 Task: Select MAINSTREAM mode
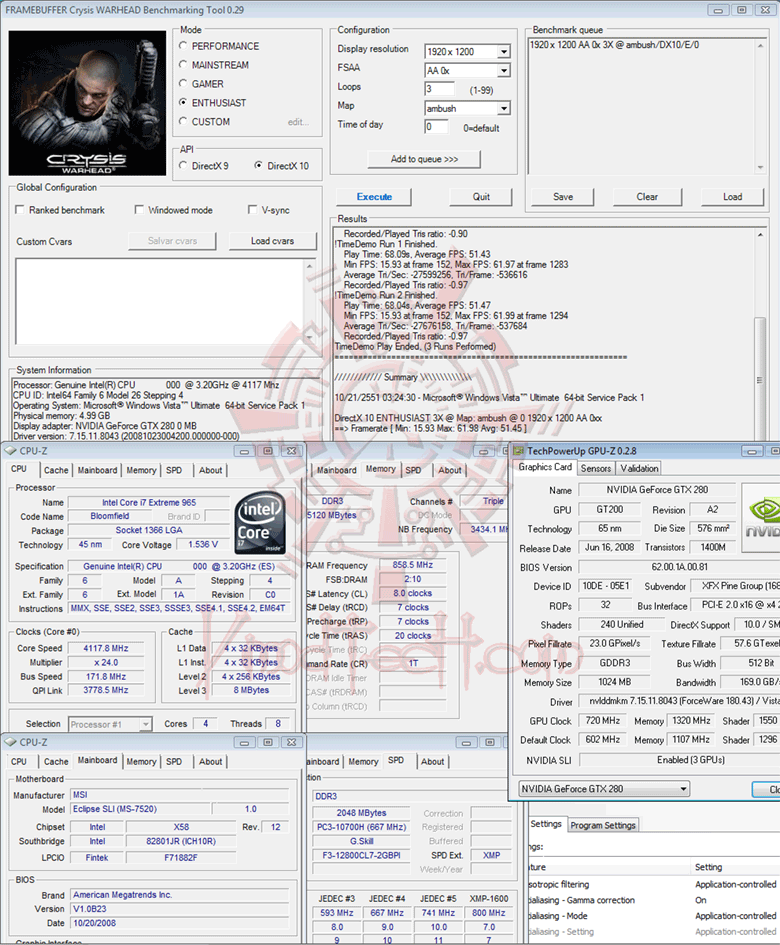click(x=183, y=64)
